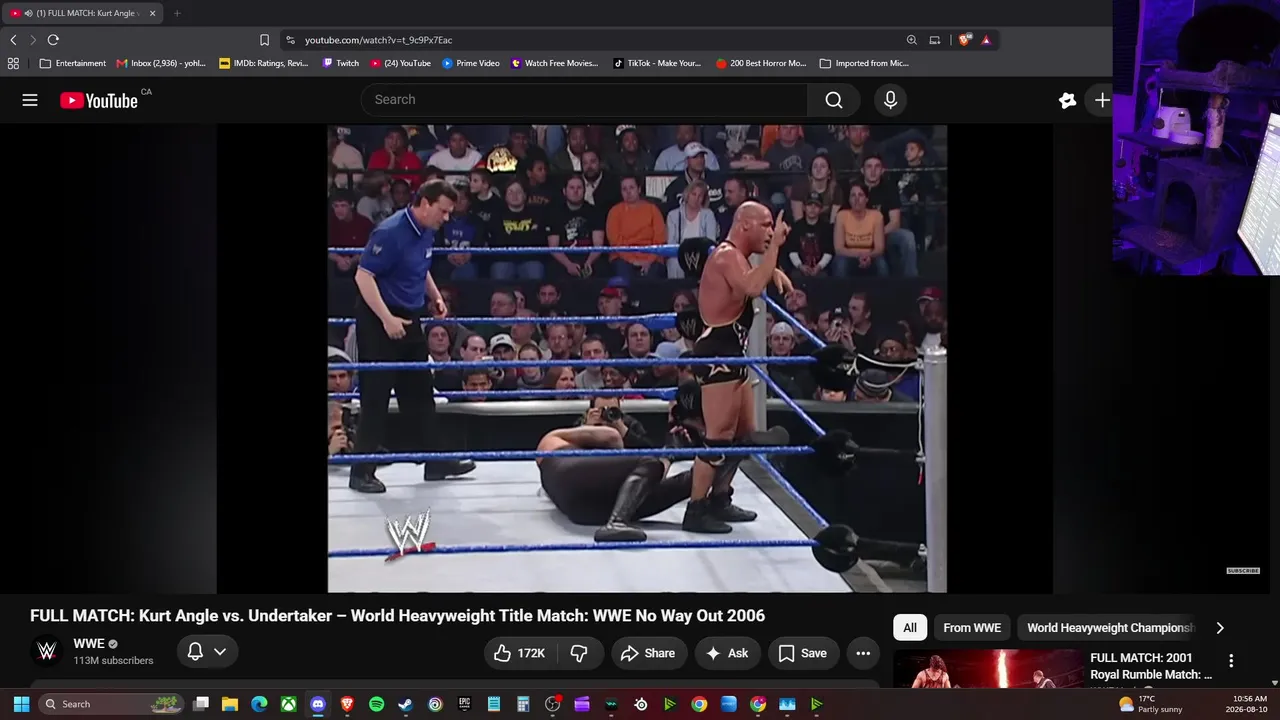The width and height of the screenshot is (1280, 720).
Task: Open the WWE channel avatar
Action: tap(46, 652)
